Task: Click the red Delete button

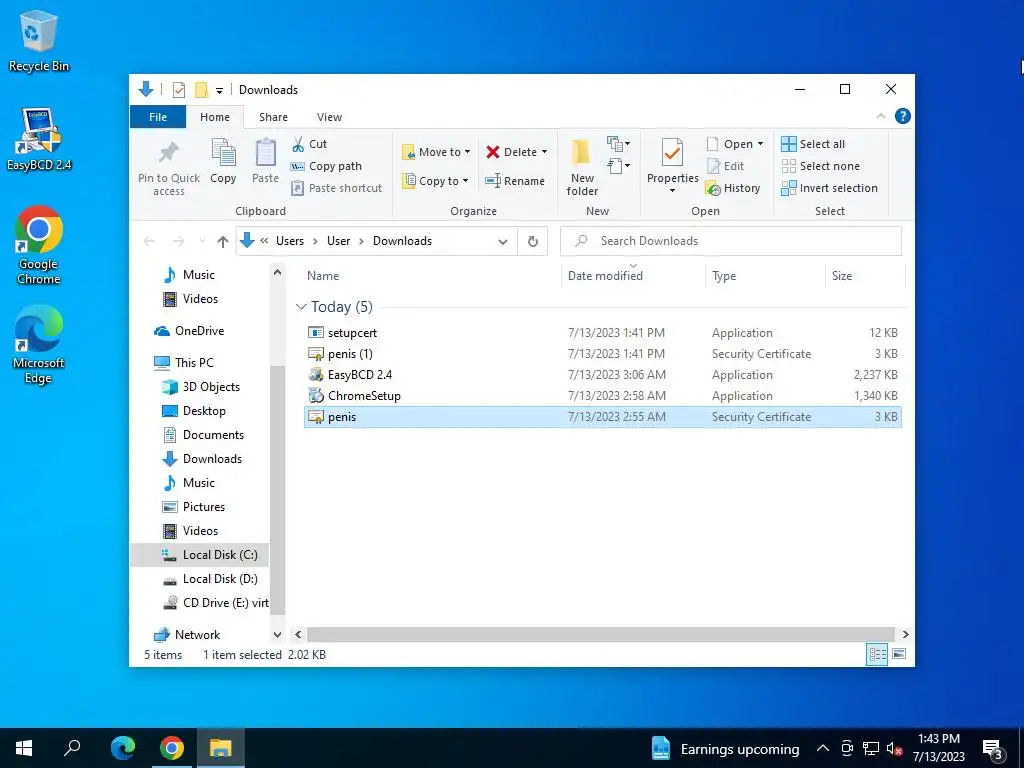Action: coord(511,152)
